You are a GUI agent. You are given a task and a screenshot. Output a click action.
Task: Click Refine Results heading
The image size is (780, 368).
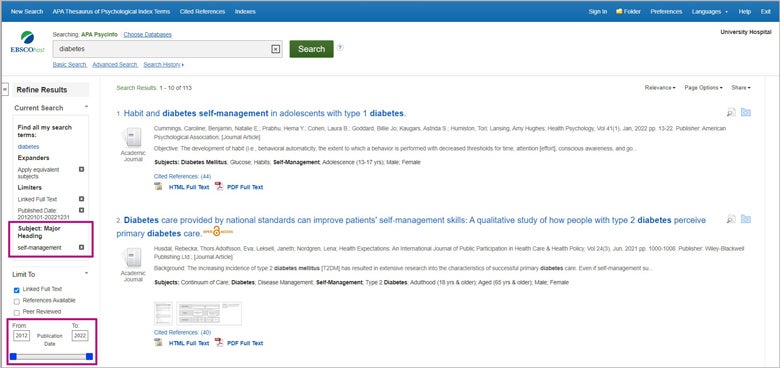(42, 90)
